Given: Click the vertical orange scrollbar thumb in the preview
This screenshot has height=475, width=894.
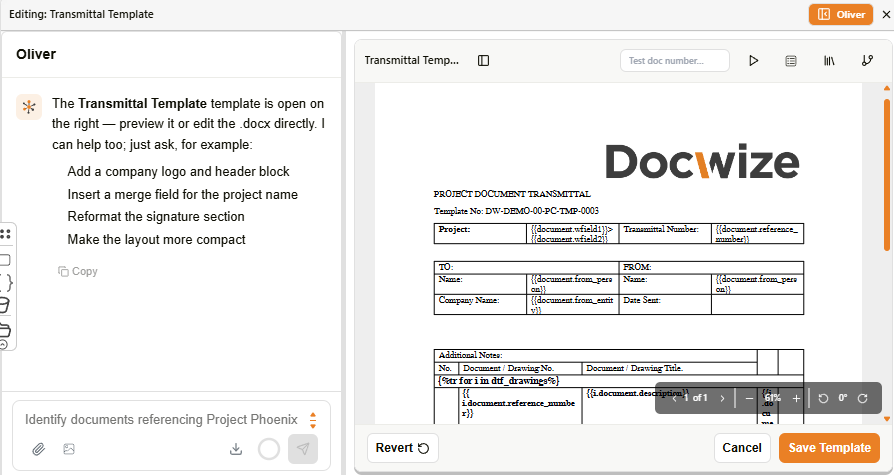Looking at the screenshot, I should point(887,175).
